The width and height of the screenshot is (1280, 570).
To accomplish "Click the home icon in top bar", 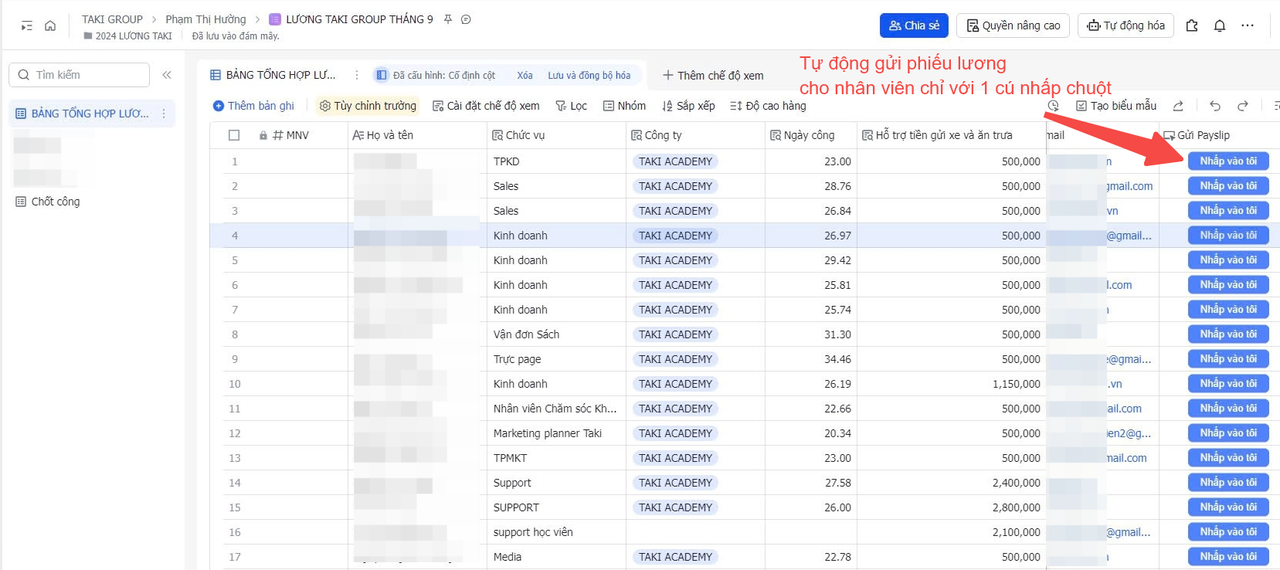I will click(50, 26).
